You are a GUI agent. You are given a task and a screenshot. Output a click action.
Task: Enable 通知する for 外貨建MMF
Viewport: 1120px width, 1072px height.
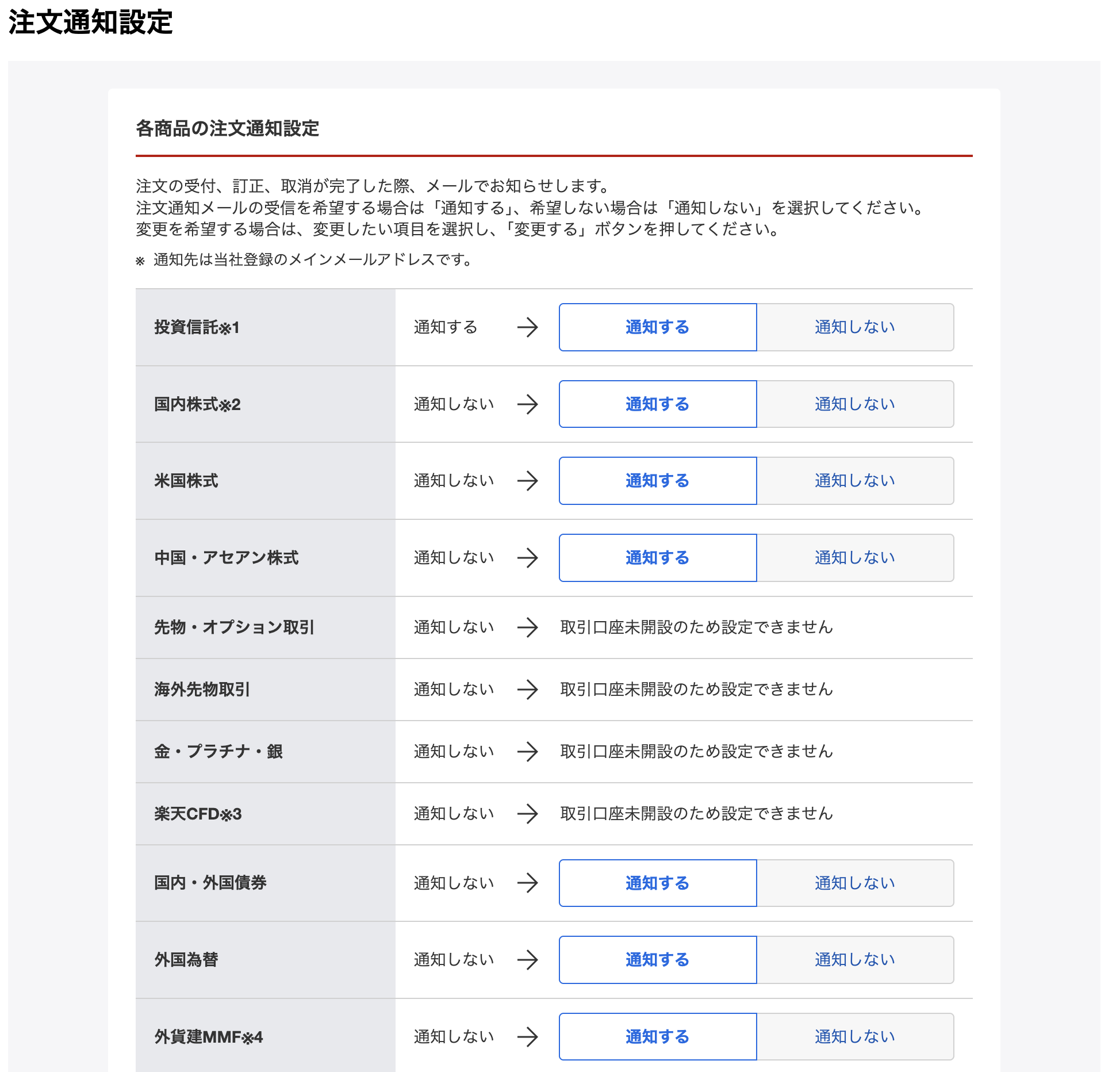point(658,1036)
